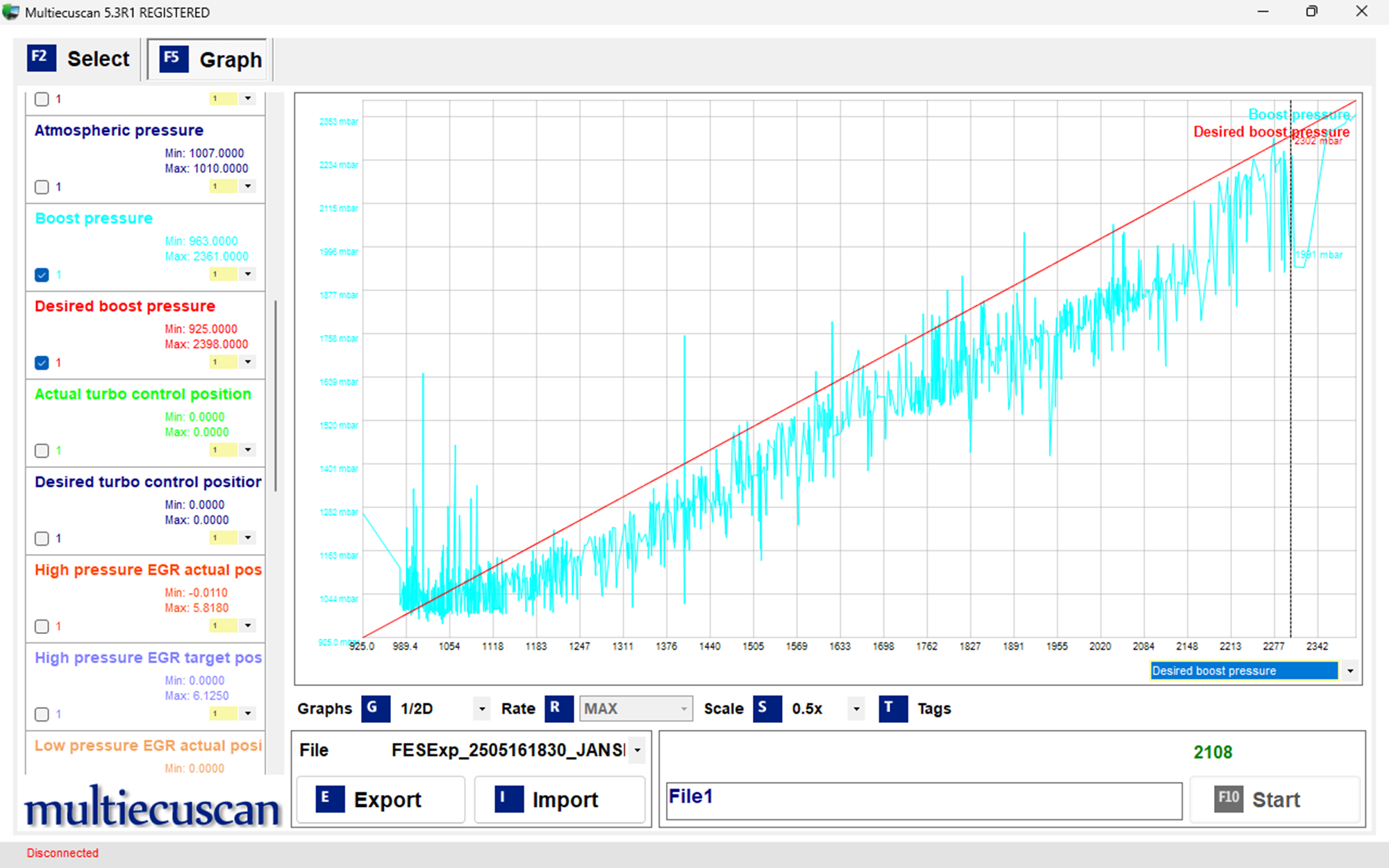Switch to the Graph tab
This screenshot has height=868, width=1389.
[x=207, y=59]
